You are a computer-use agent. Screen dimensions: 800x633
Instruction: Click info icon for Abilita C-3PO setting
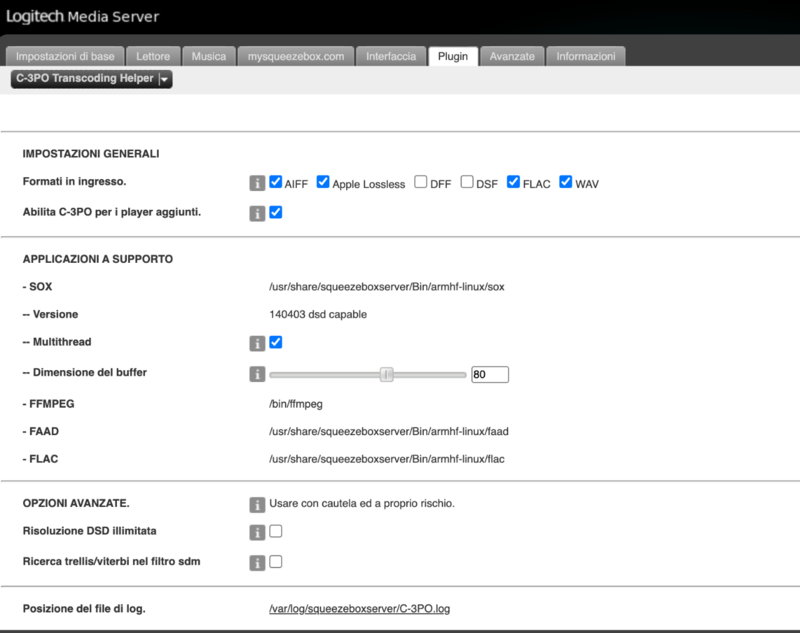click(x=257, y=213)
